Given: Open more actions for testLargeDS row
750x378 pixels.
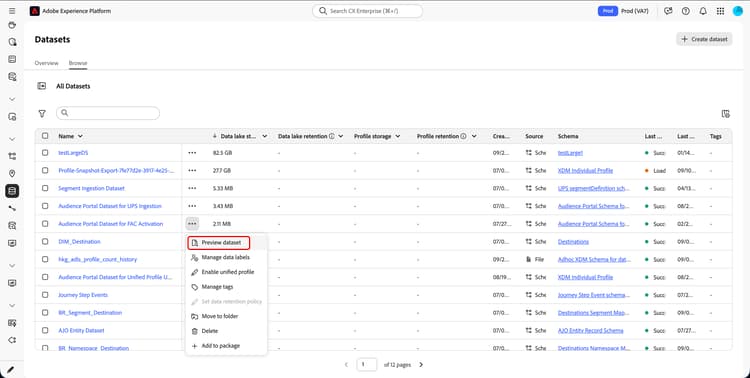Looking at the screenshot, I should click(x=192, y=153).
